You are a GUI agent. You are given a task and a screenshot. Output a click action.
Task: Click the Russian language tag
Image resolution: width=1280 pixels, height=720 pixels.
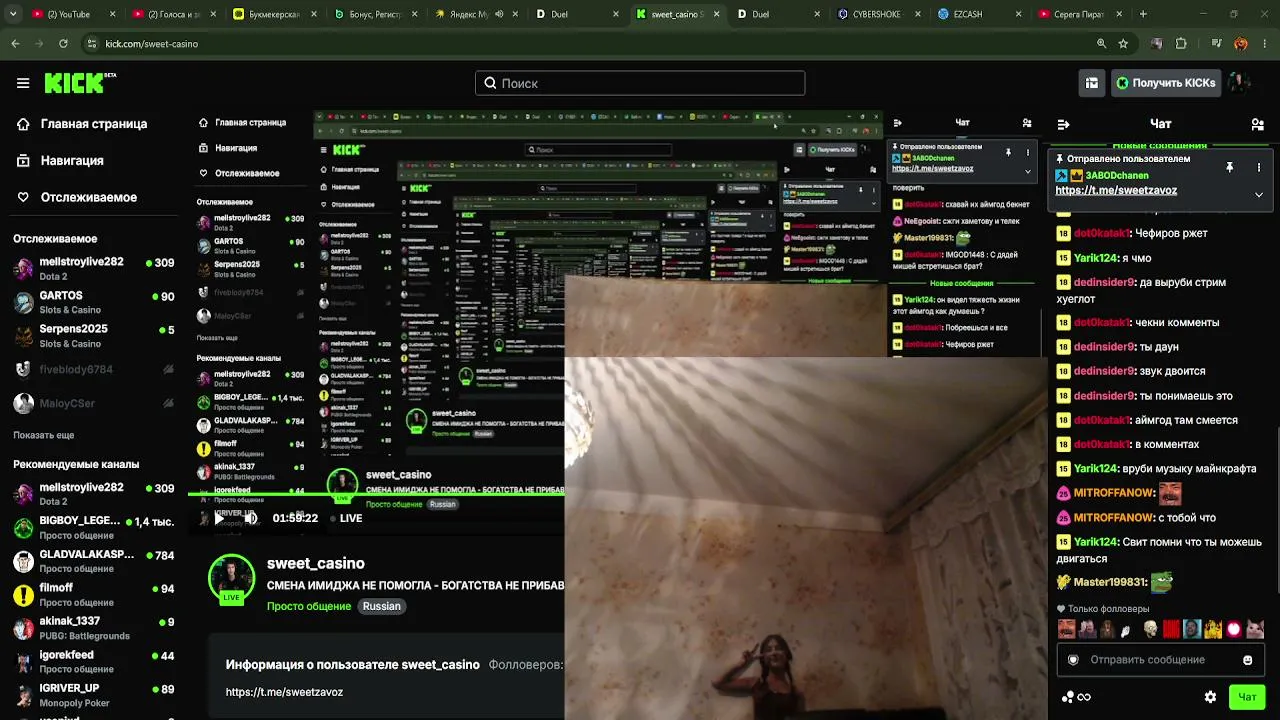click(382, 606)
